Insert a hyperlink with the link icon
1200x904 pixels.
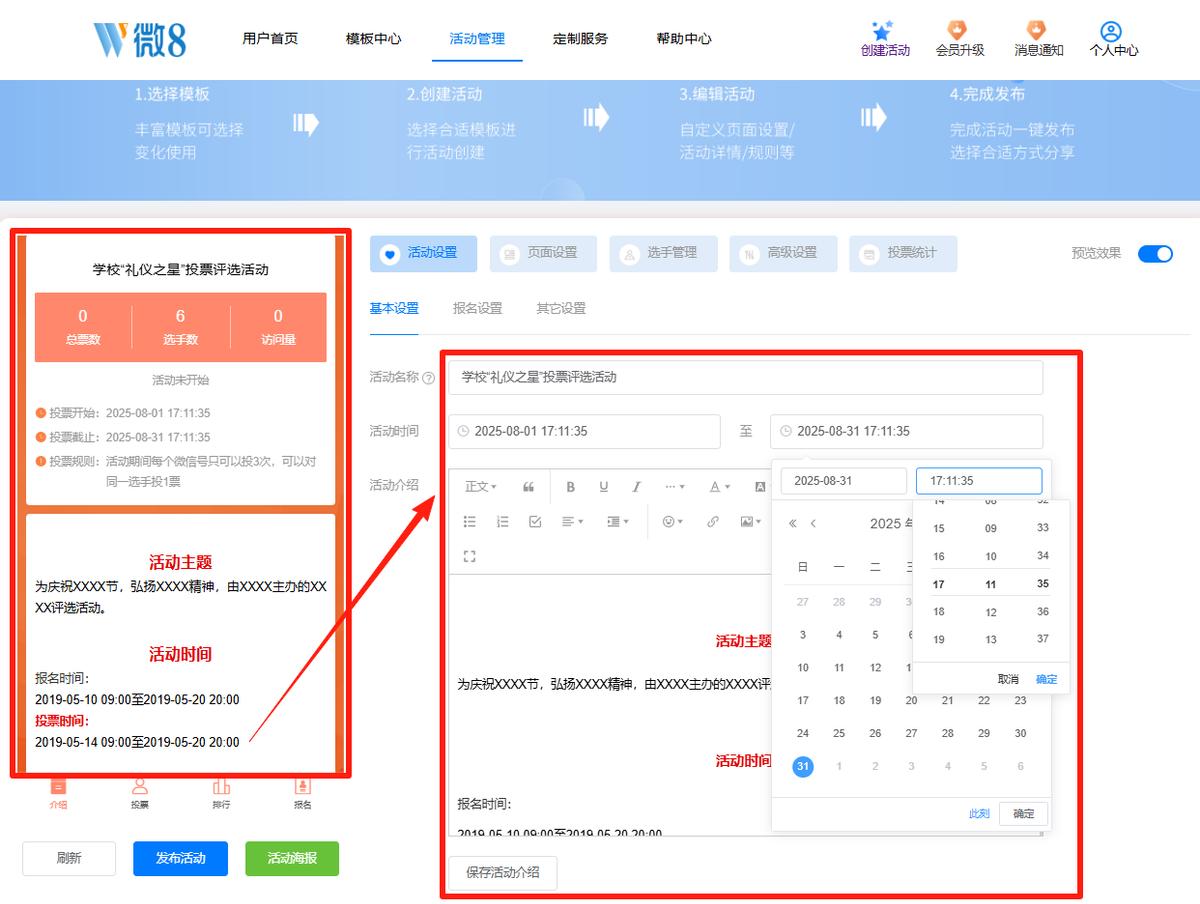point(713,522)
